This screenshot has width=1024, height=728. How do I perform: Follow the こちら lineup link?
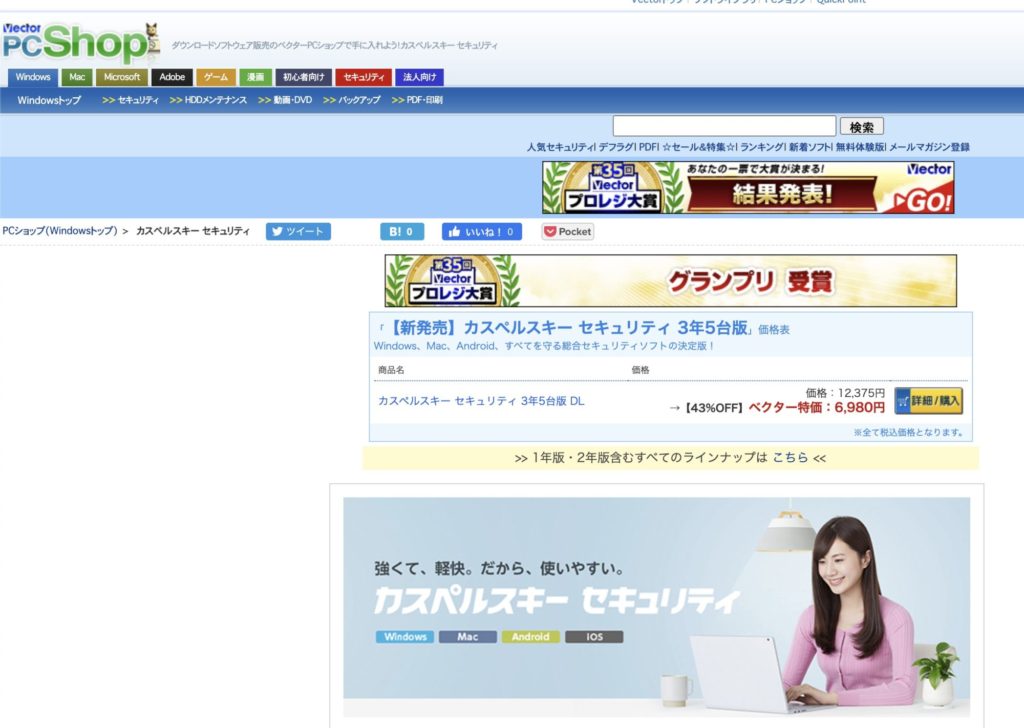pyautogui.click(x=790, y=457)
